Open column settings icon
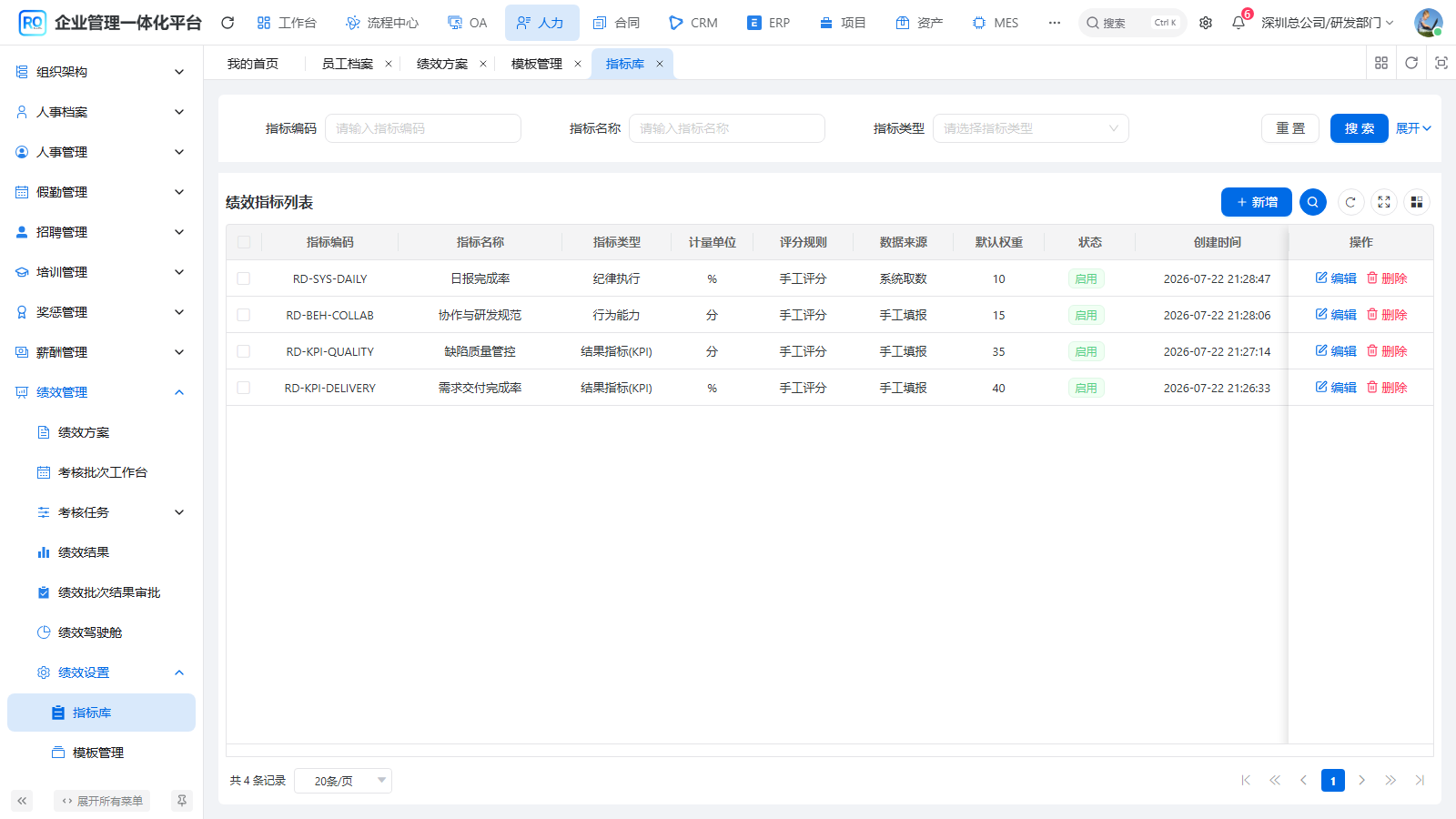1456x819 pixels. [1417, 202]
